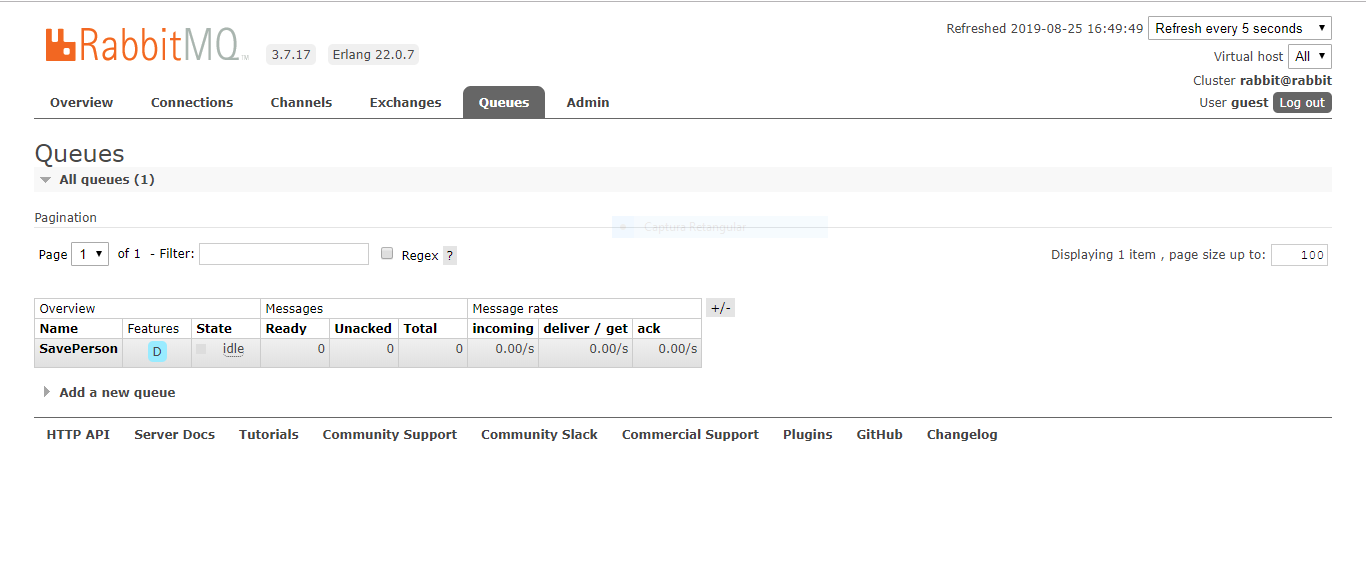Sort by the incoming rate column header

[503, 328]
